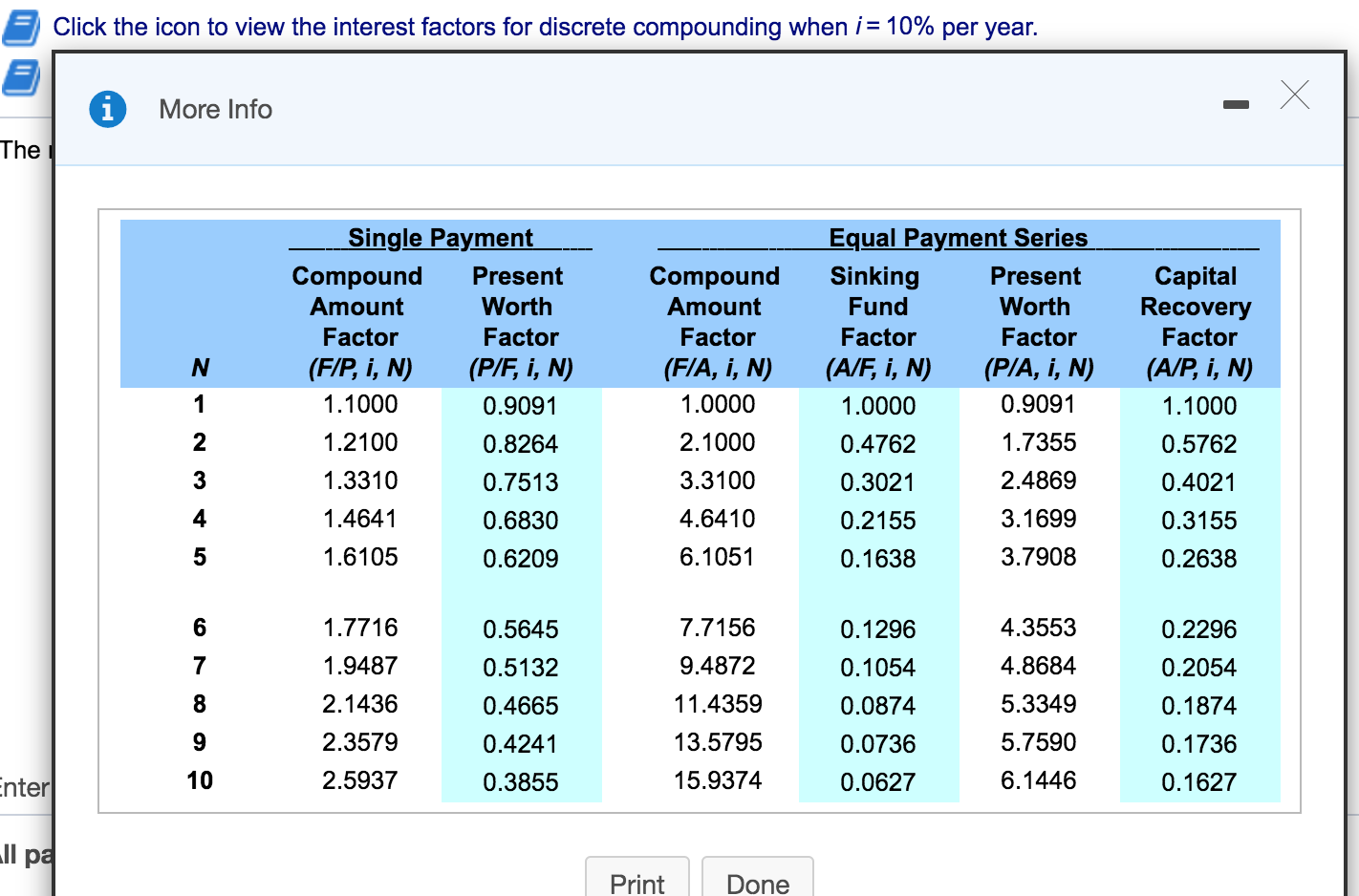Click the More Info title text
Image resolution: width=1359 pixels, height=896 pixels.
pos(216,110)
